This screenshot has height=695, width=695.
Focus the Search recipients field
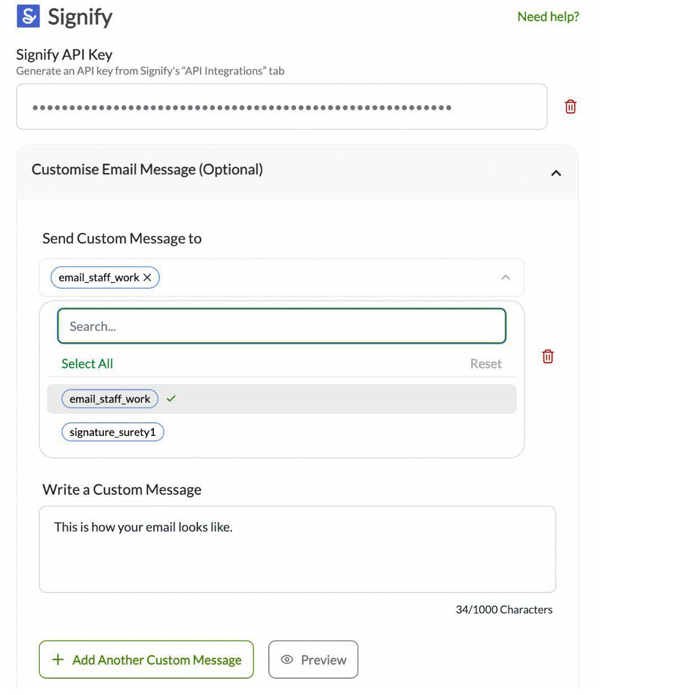pyautogui.click(x=281, y=326)
